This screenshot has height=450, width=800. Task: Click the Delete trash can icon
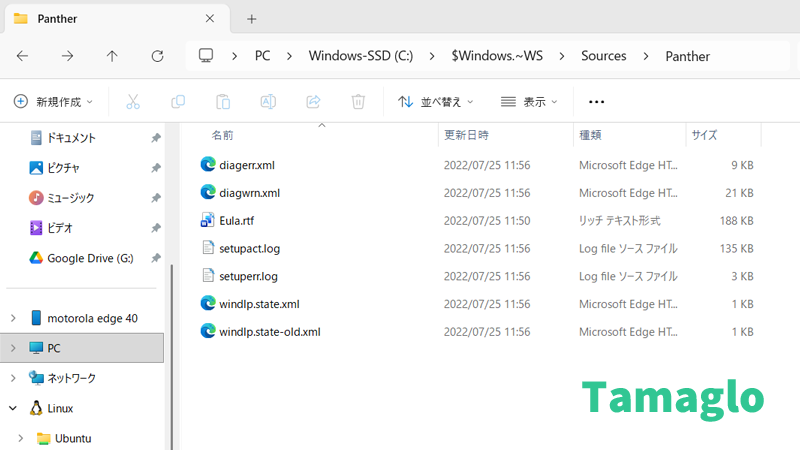pos(358,102)
